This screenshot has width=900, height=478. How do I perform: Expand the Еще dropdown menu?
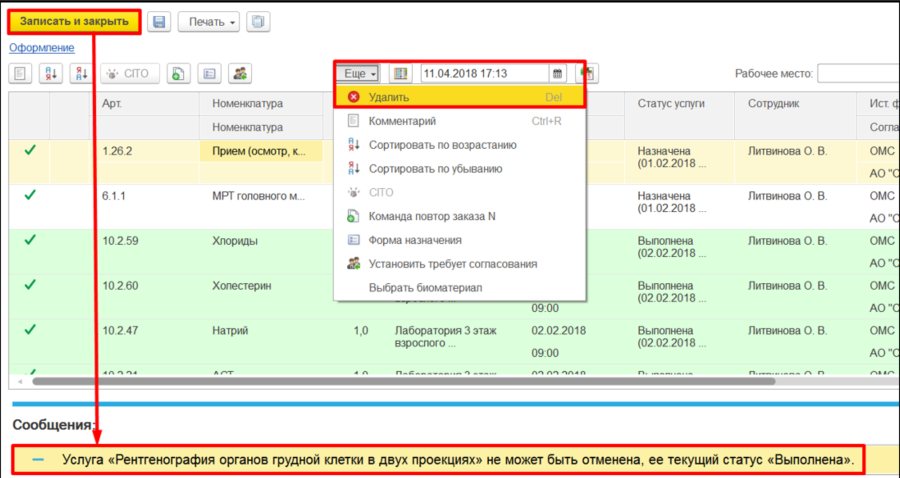click(x=359, y=73)
